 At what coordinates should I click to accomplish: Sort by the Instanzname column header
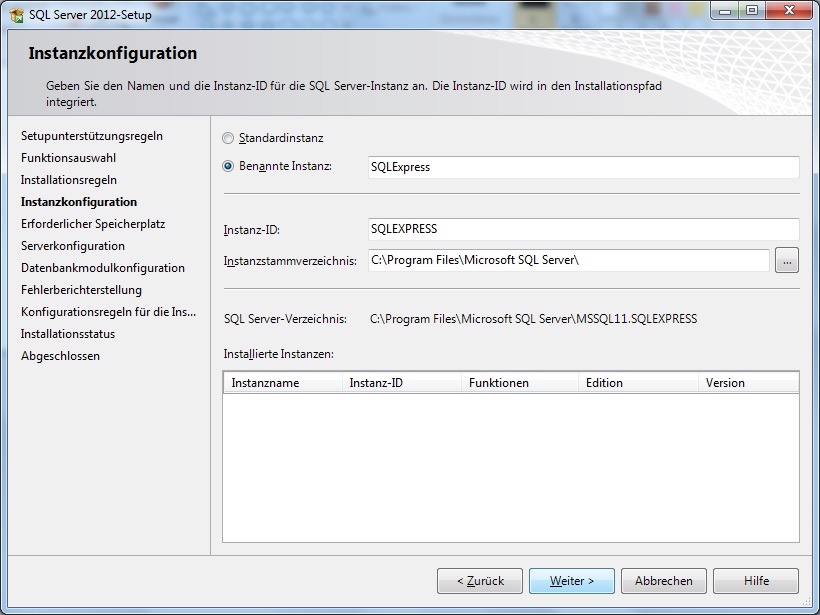coord(283,383)
